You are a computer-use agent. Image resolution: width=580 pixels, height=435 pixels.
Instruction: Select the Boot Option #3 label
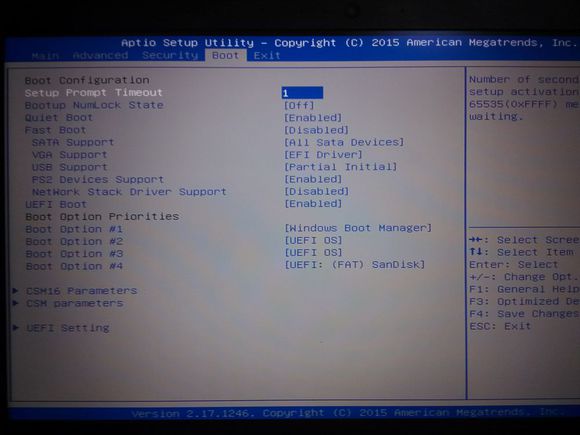pyautogui.click(x=74, y=254)
